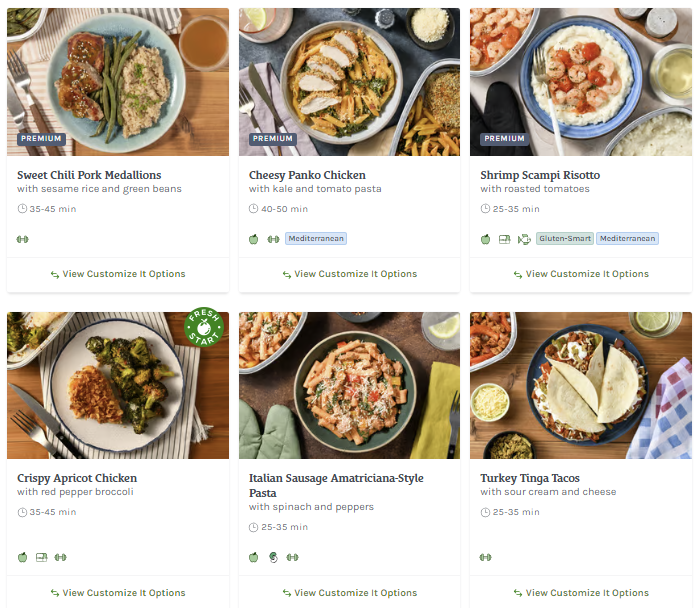Open the Turkey Tinga Tacos recipe title
Image resolution: width=699 pixels, height=608 pixels.
tap(530, 478)
